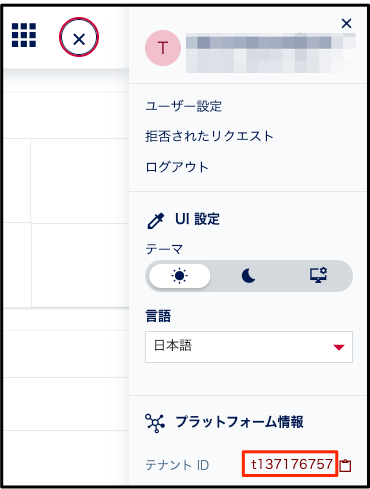Click the circled X user menu button
The image size is (370, 489).
[x=79, y=37]
